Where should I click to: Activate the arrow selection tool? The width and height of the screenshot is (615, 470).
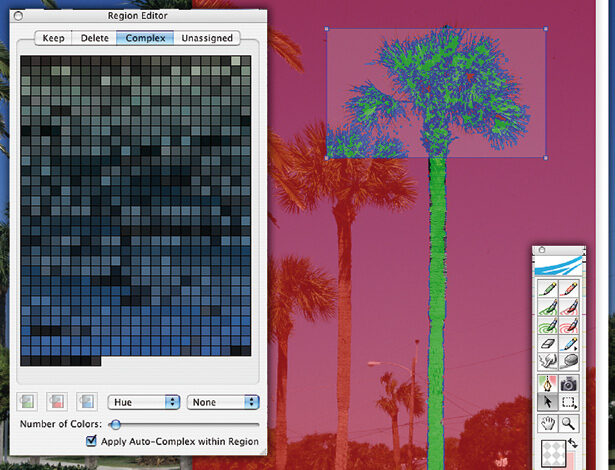[548, 402]
